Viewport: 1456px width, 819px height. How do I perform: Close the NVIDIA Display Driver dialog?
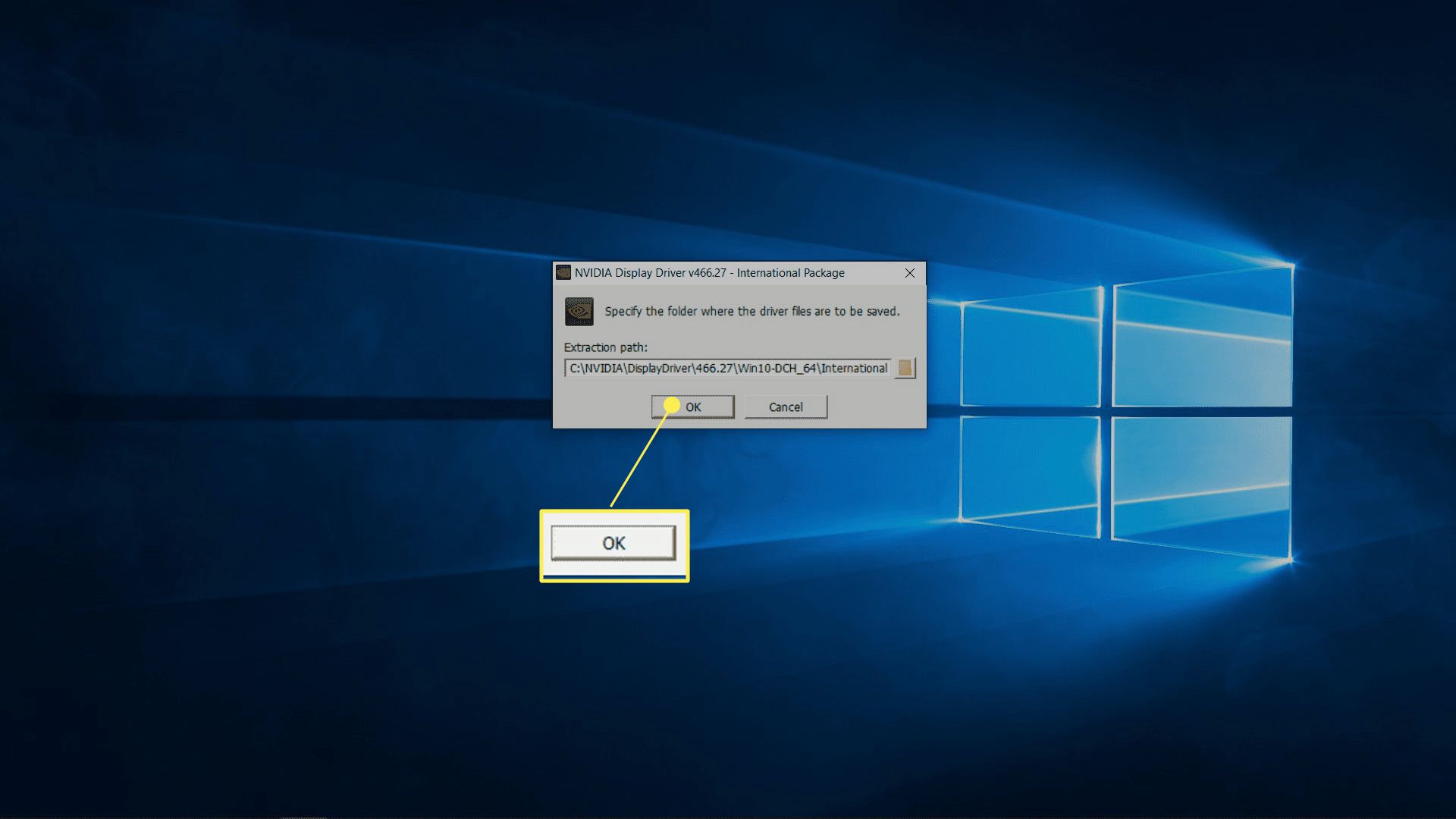click(x=910, y=273)
